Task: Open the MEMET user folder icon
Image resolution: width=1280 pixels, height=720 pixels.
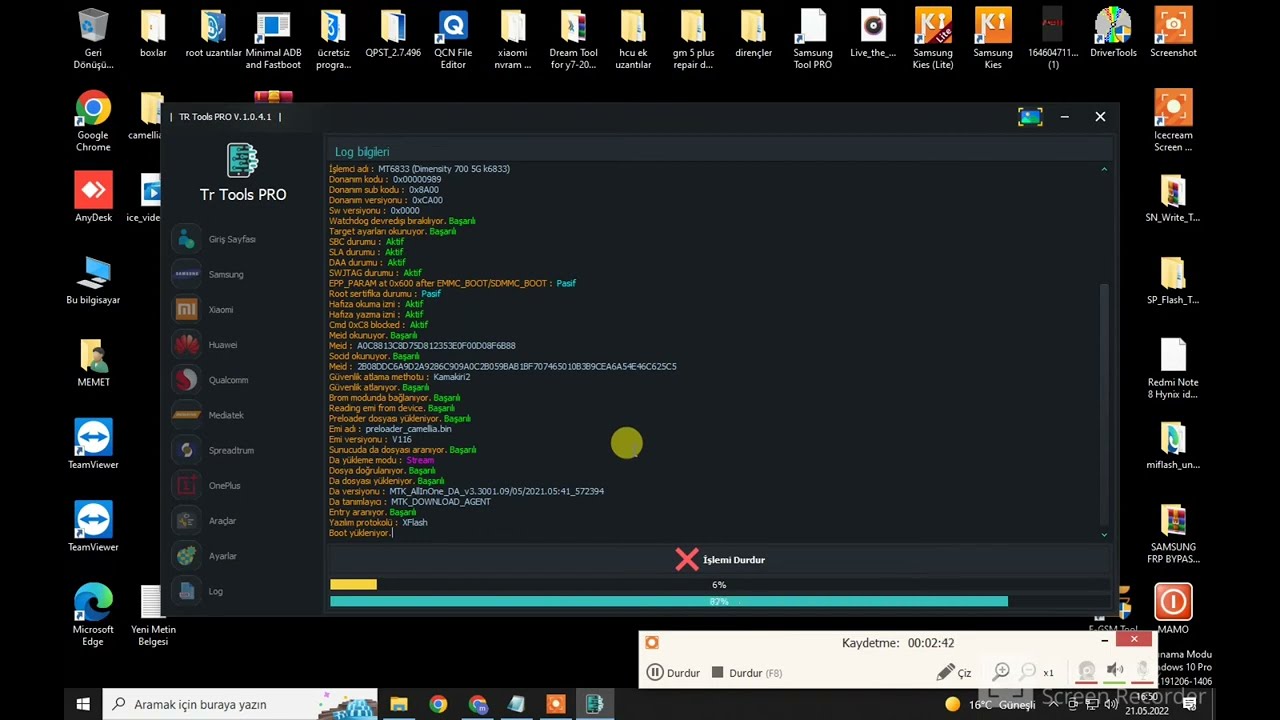Action: click(x=93, y=362)
